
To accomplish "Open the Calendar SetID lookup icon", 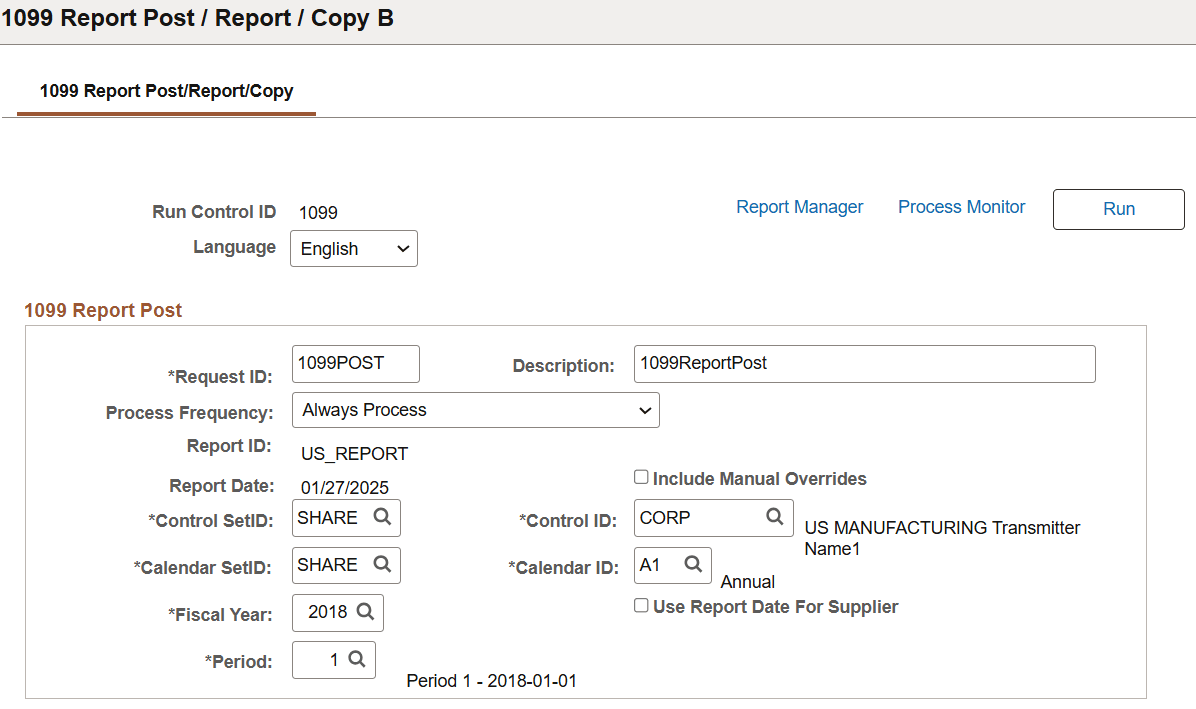I will click(383, 565).
